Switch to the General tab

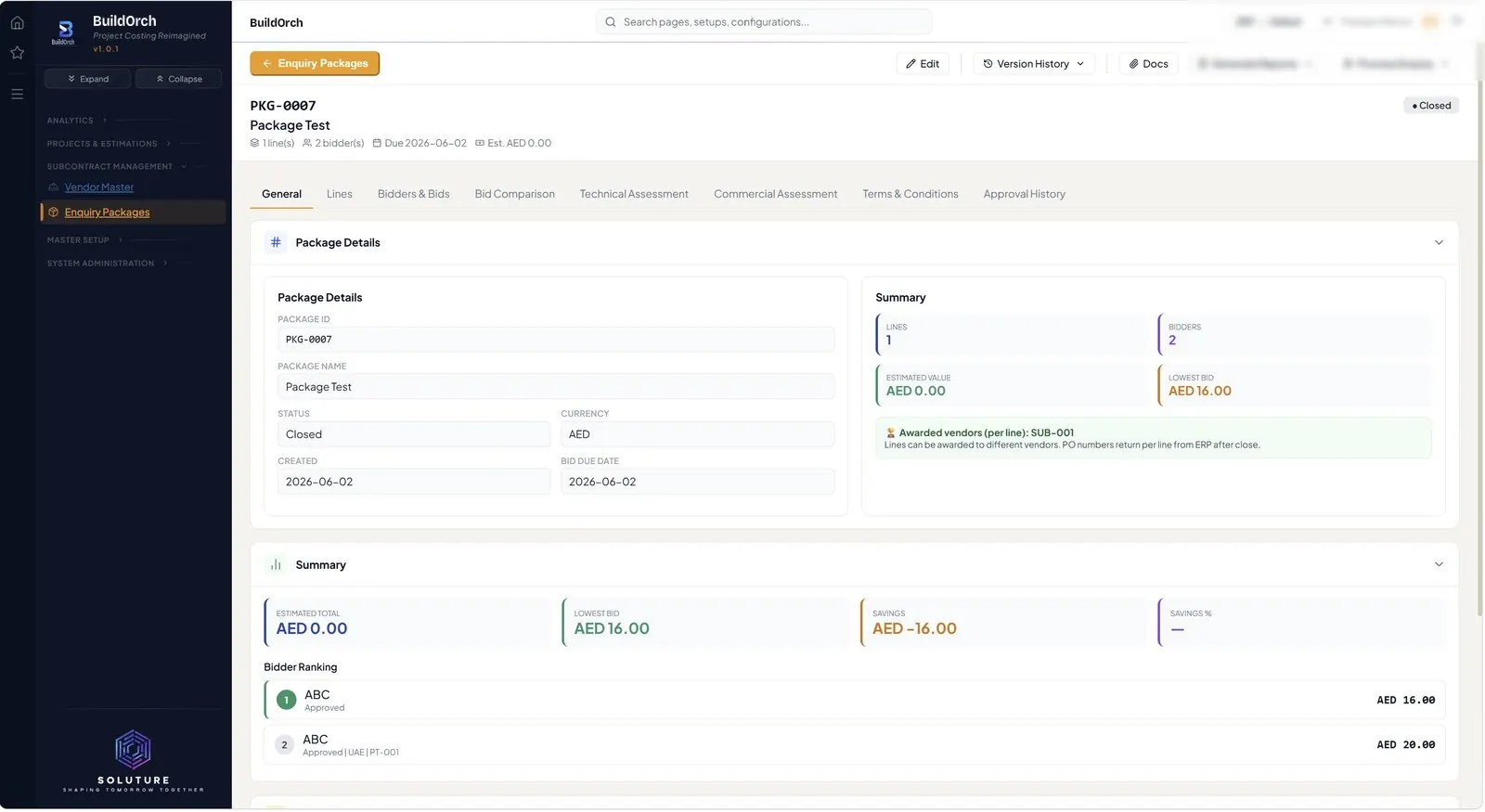pos(281,194)
